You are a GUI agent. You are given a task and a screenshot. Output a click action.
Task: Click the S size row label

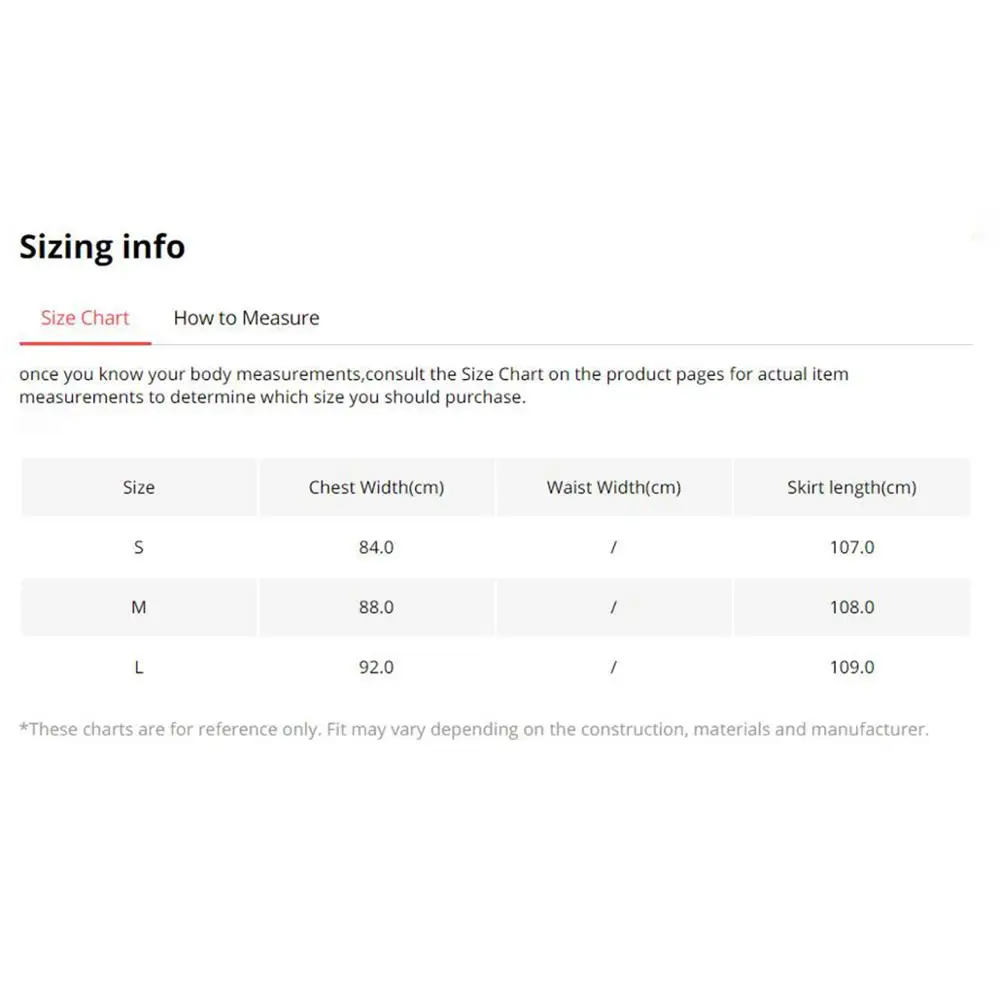pos(138,547)
